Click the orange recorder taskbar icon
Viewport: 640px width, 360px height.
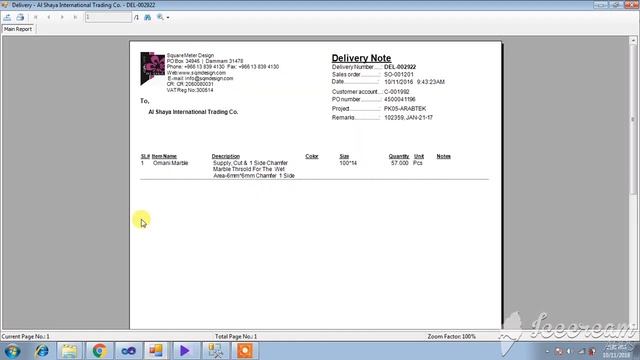[245, 351]
